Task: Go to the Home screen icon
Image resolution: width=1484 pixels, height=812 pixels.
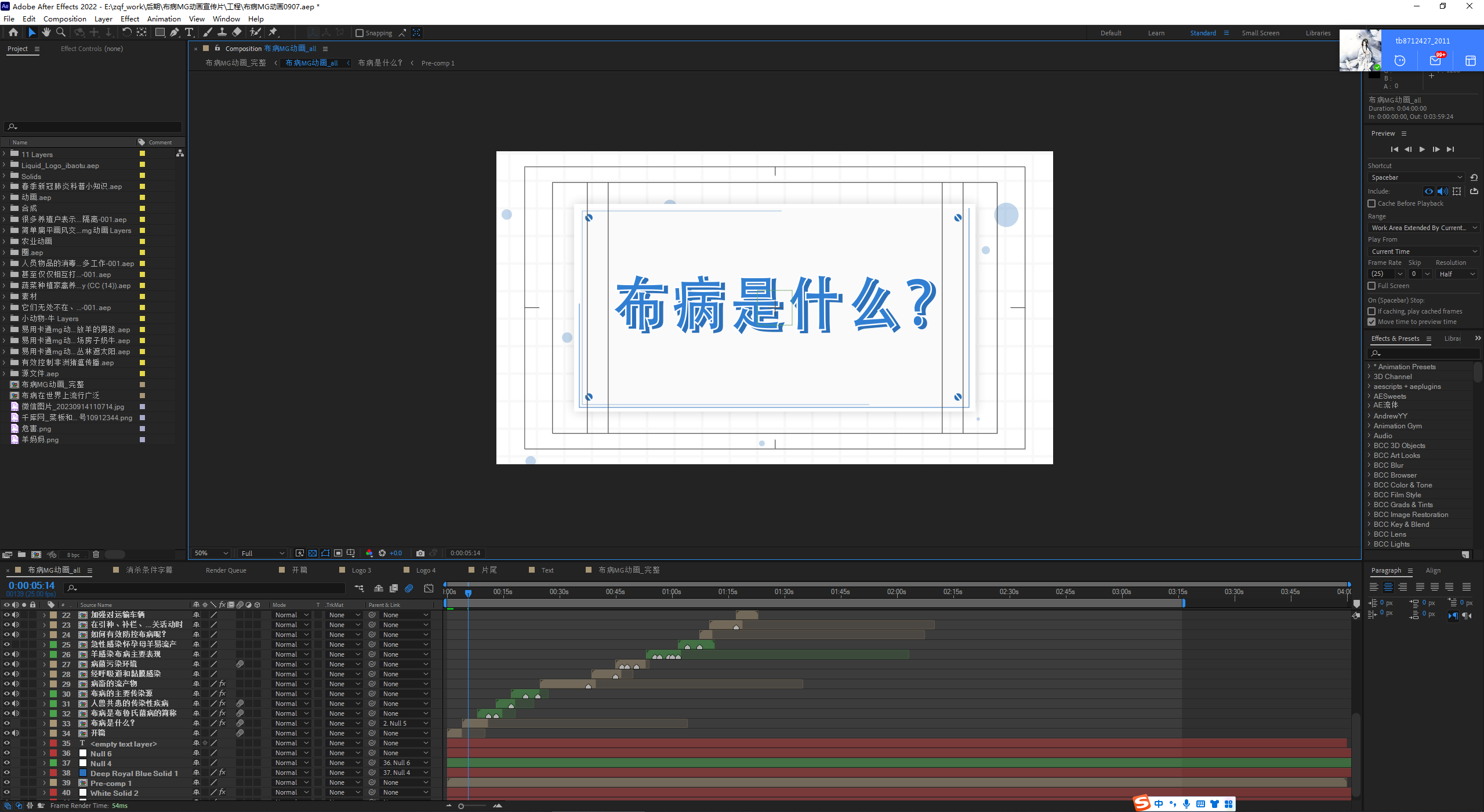Action: pos(13,32)
